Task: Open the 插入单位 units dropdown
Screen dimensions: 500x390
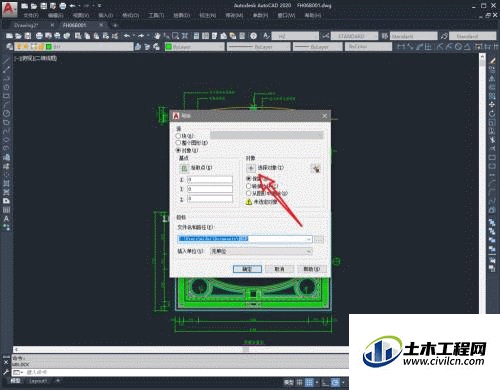Action: [261, 251]
